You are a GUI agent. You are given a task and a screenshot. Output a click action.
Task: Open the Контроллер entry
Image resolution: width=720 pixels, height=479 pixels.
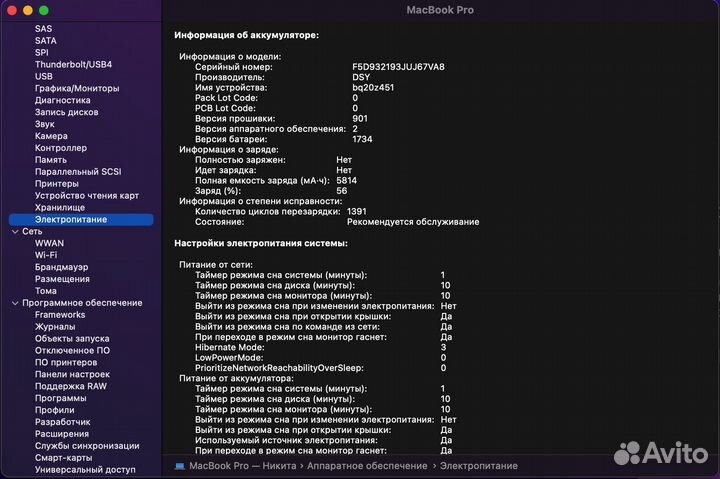pyautogui.click(x=61, y=148)
